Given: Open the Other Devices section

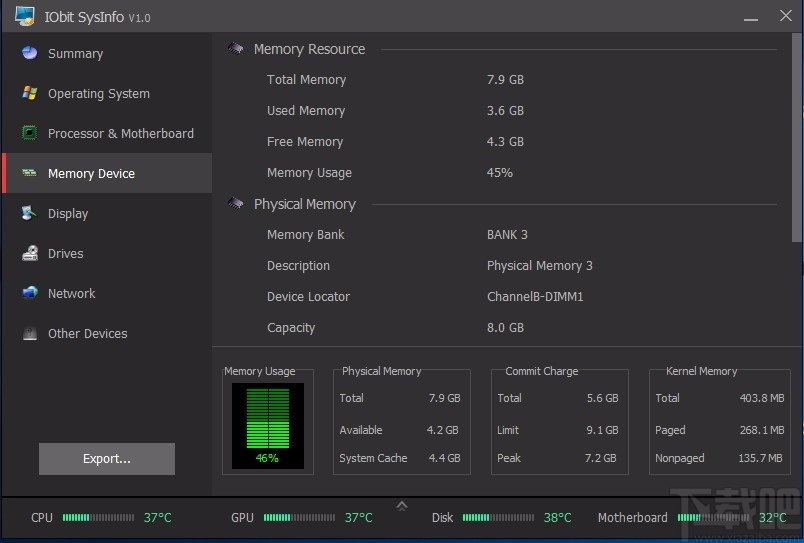Looking at the screenshot, I should (107, 333).
